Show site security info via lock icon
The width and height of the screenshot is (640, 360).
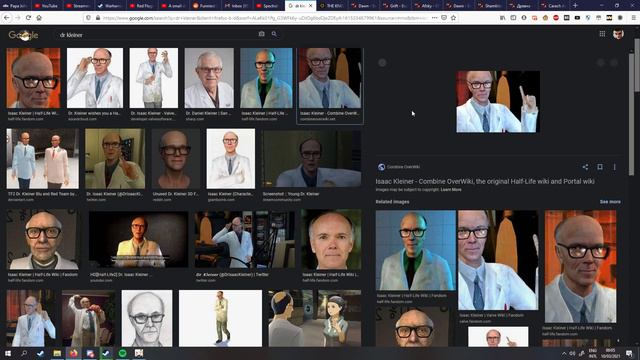pos(98,18)
